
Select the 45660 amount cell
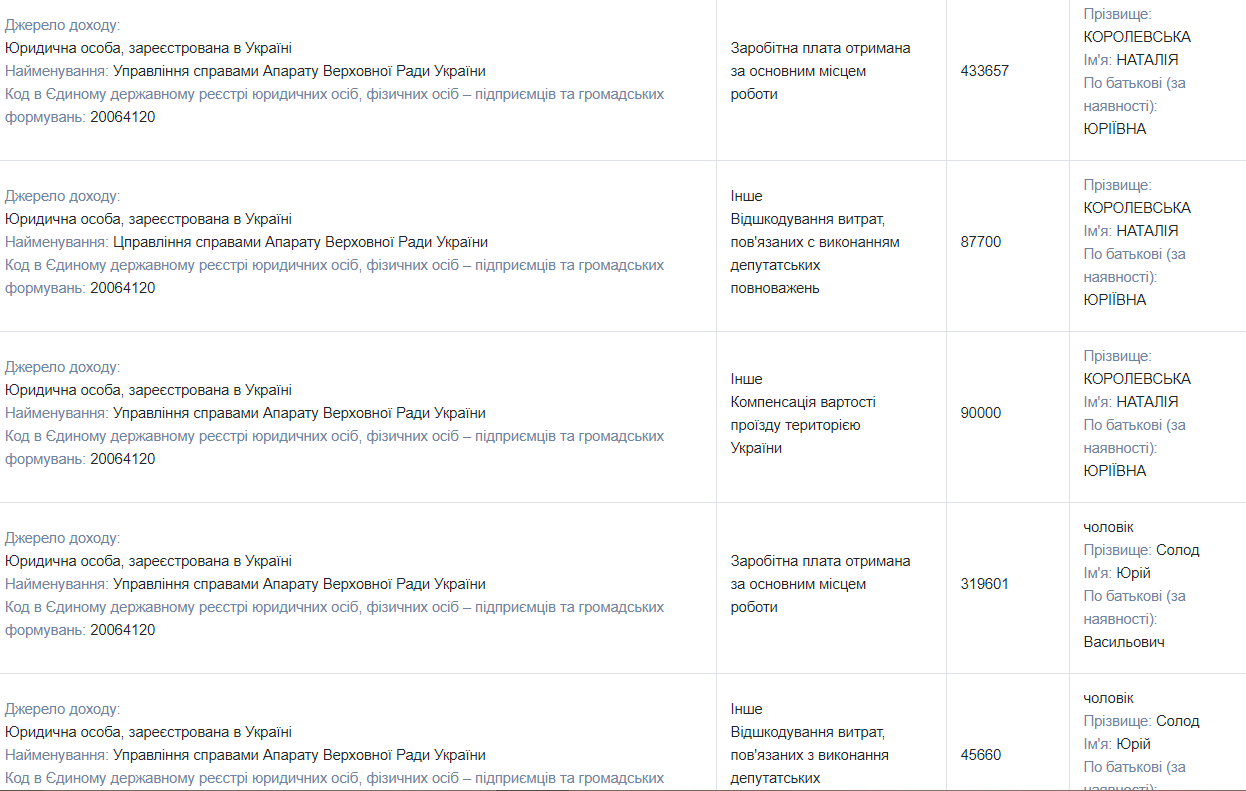[980, 755]
